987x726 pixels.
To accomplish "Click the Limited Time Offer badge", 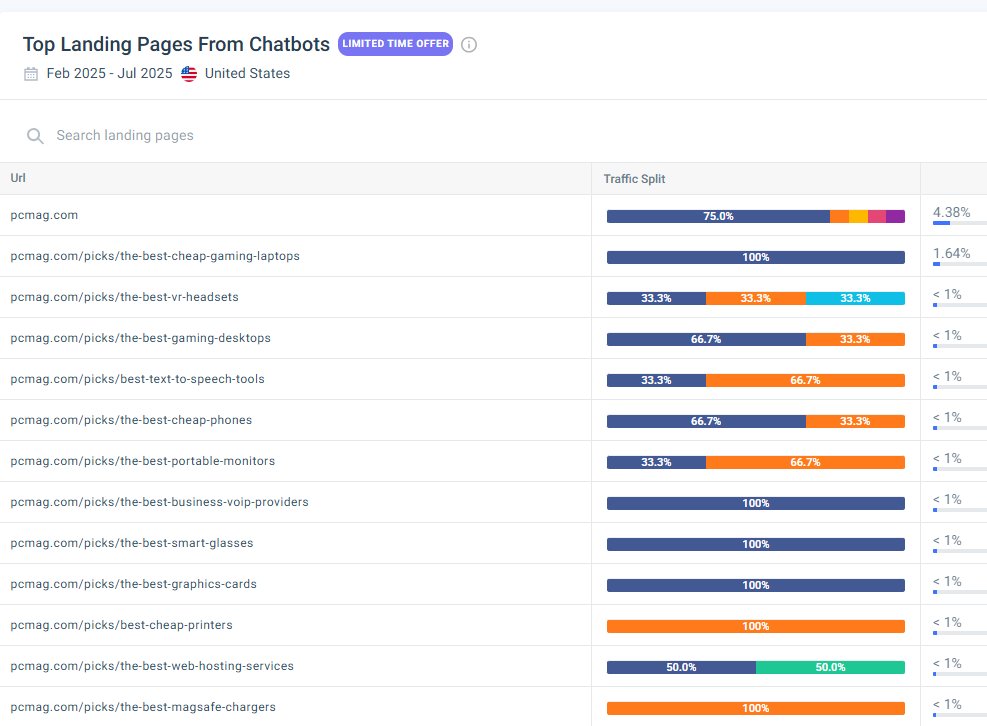I will [395, 44].
